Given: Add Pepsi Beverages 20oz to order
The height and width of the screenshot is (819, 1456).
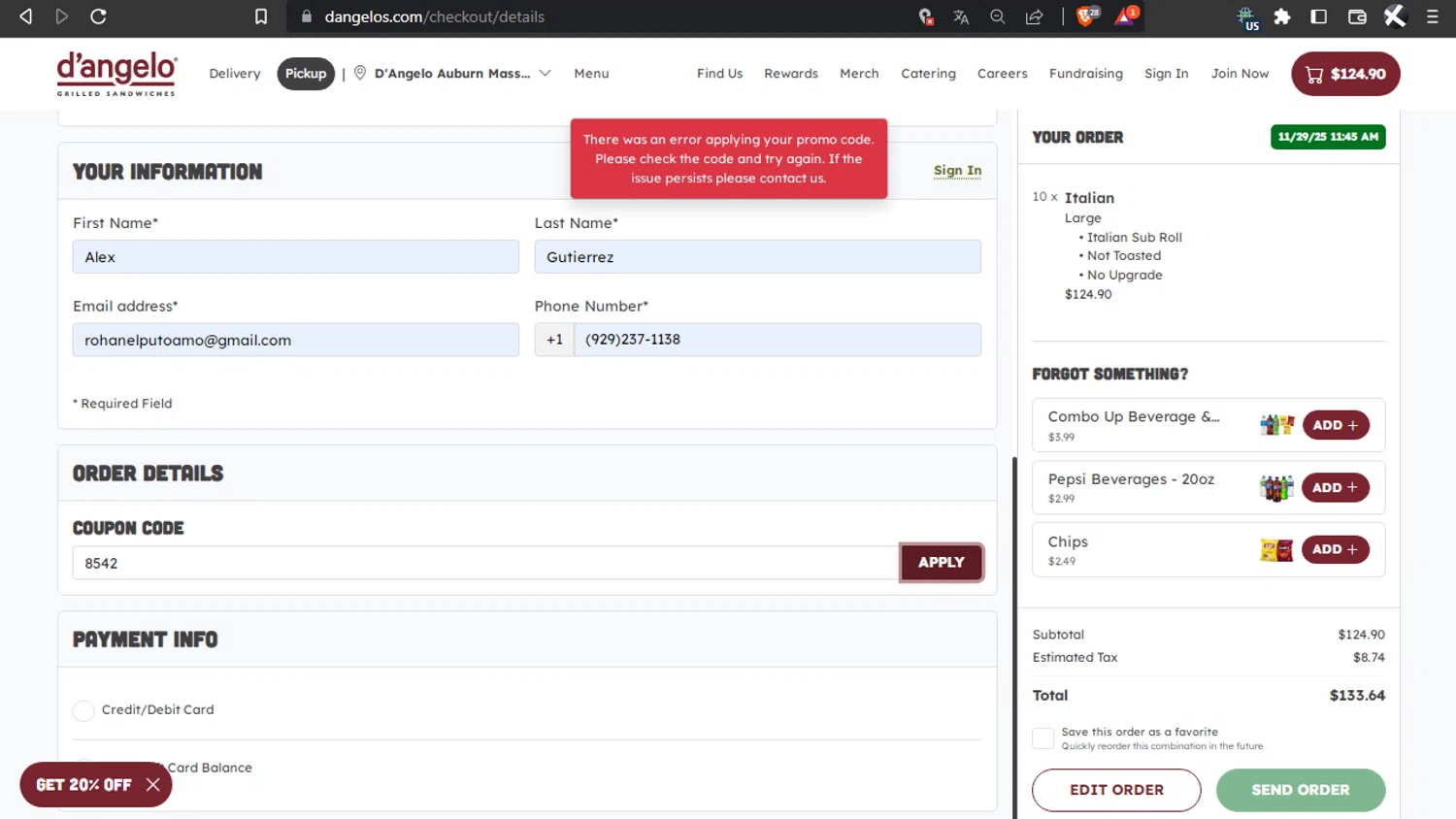Looking at the screenshot, I should coord(1336,487).
